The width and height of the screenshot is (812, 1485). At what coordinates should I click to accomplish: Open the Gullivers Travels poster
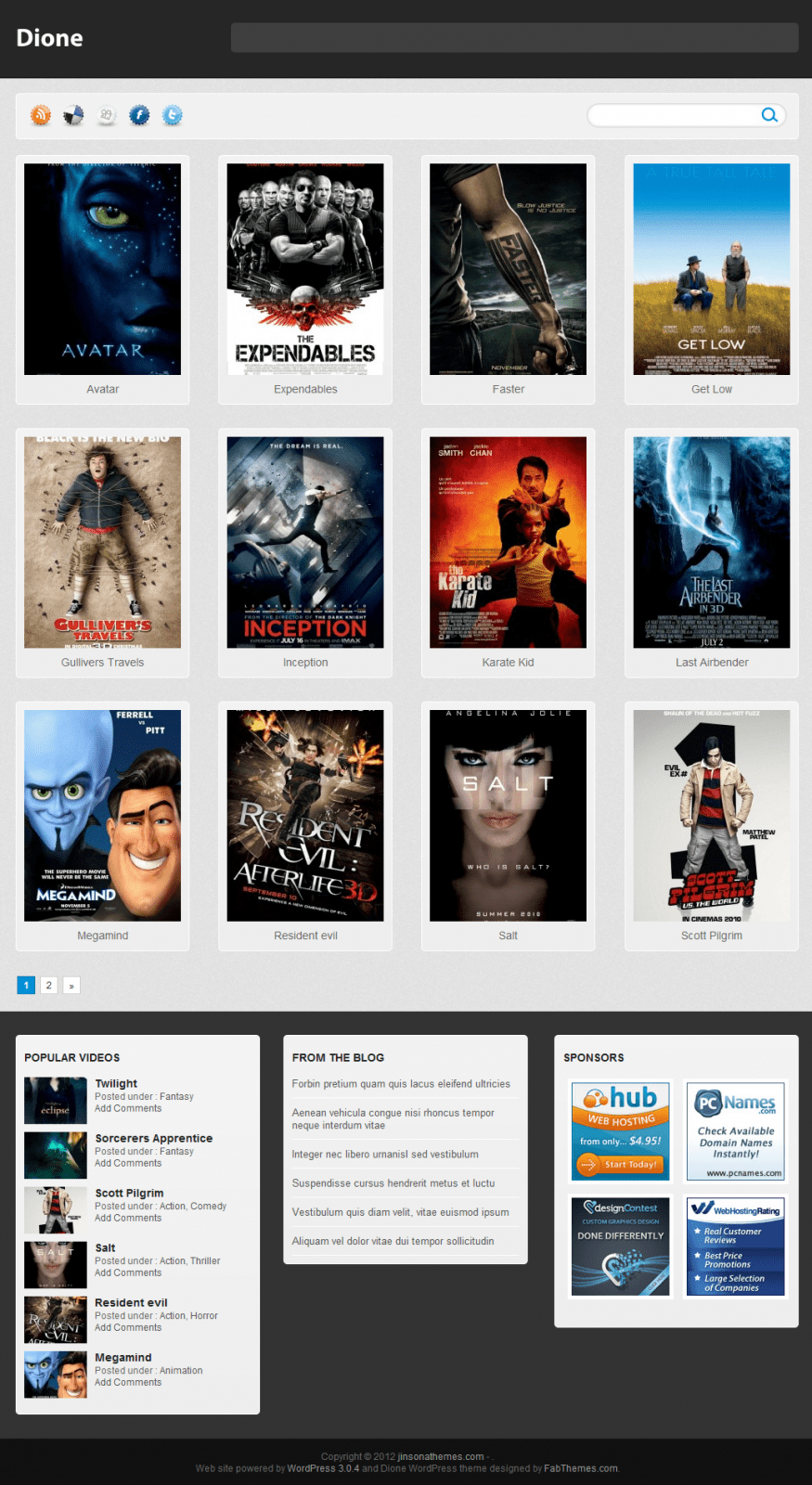(102, 542)
